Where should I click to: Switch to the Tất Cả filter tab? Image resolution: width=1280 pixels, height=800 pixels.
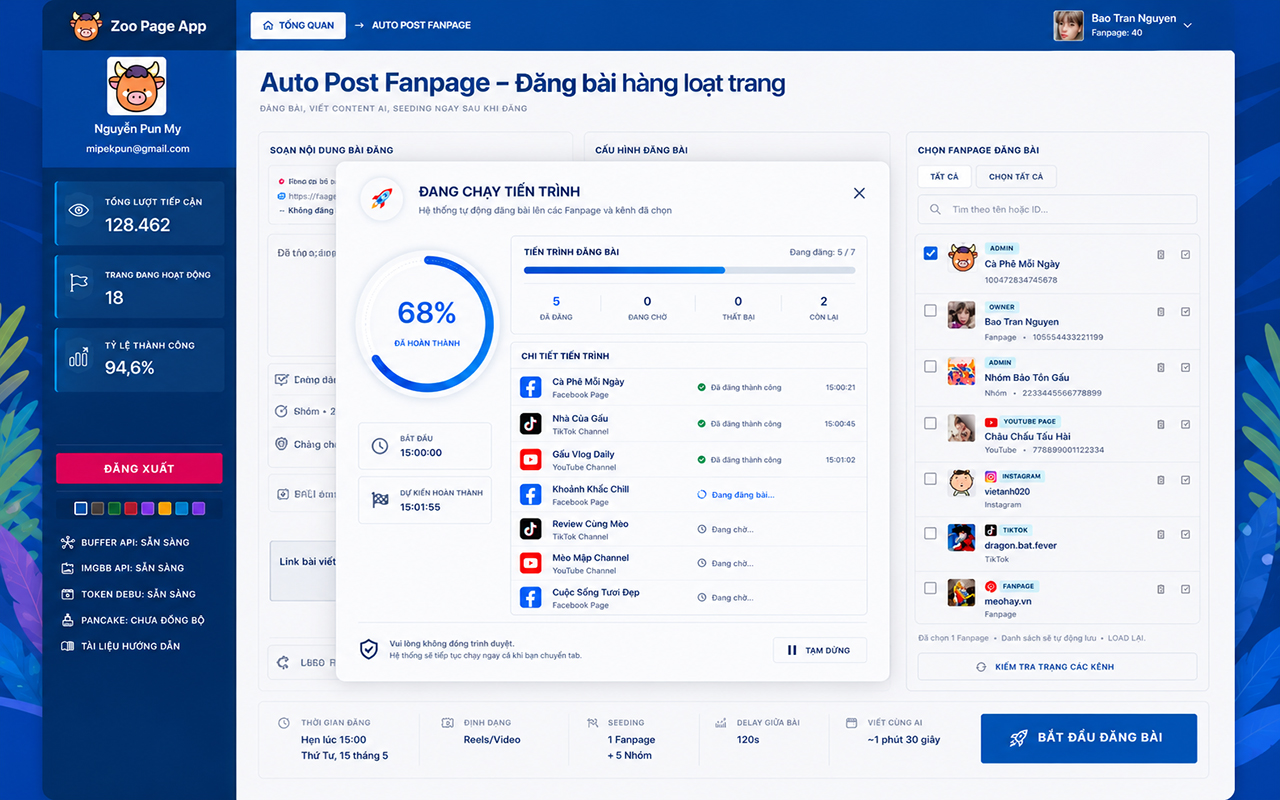pos(944,177)
